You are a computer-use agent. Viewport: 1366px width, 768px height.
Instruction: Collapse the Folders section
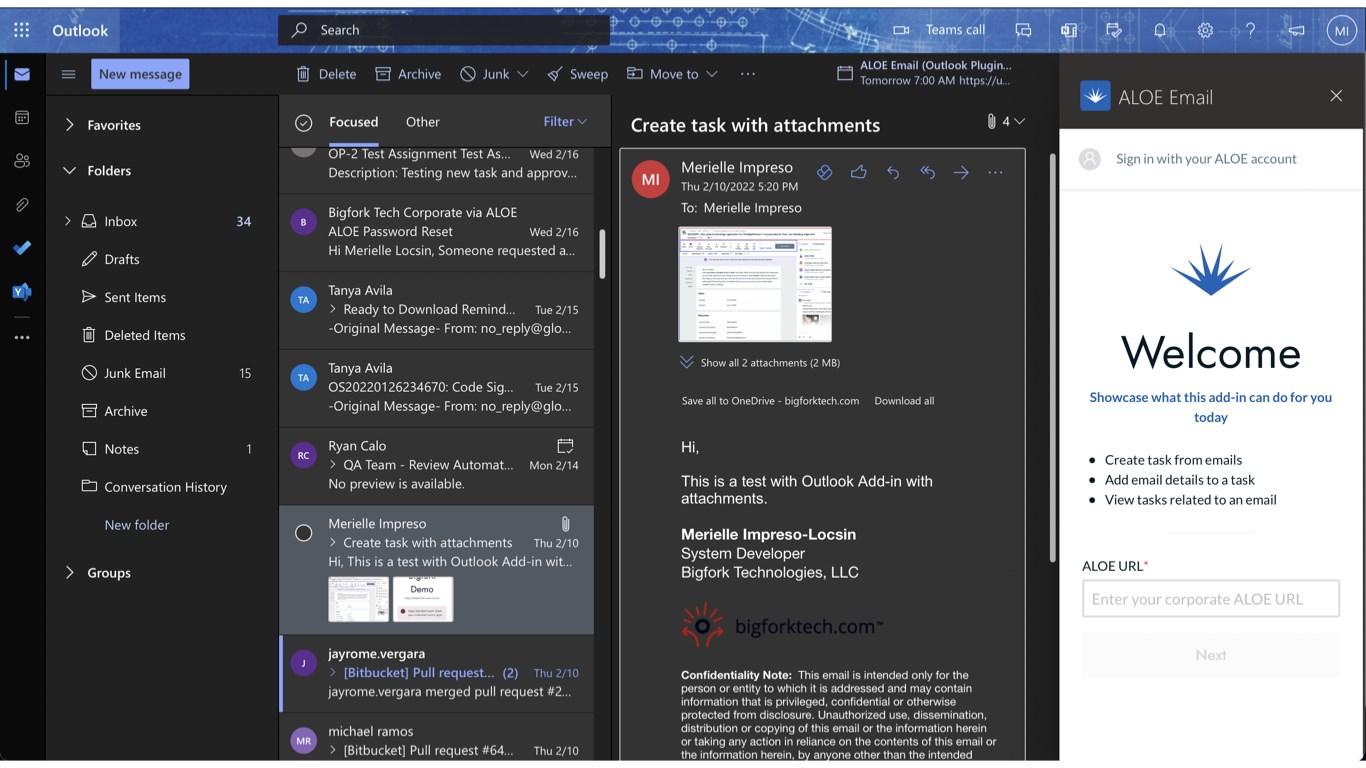(70, 171)
